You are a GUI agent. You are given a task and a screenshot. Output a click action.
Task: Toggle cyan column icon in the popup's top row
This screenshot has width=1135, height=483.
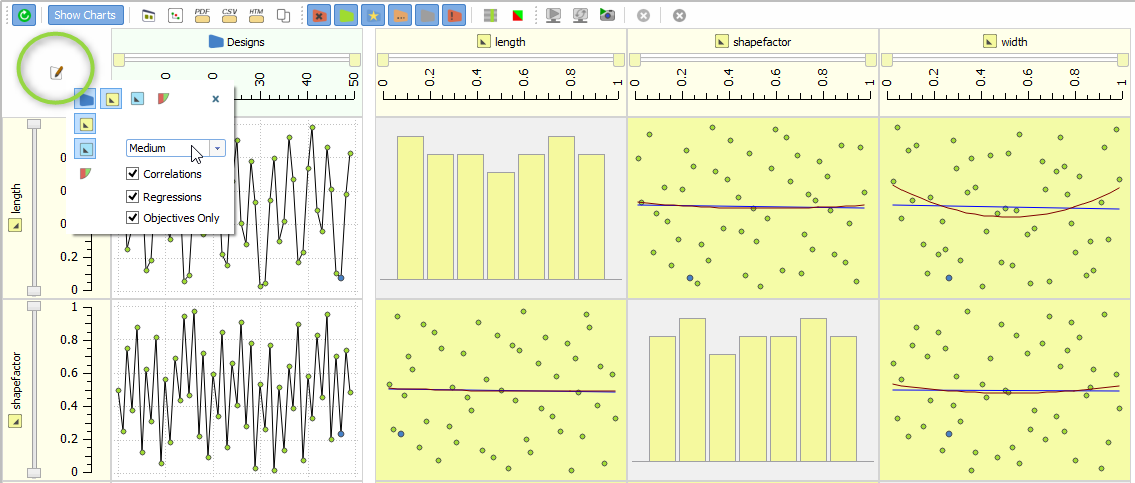tap(137, 98)
